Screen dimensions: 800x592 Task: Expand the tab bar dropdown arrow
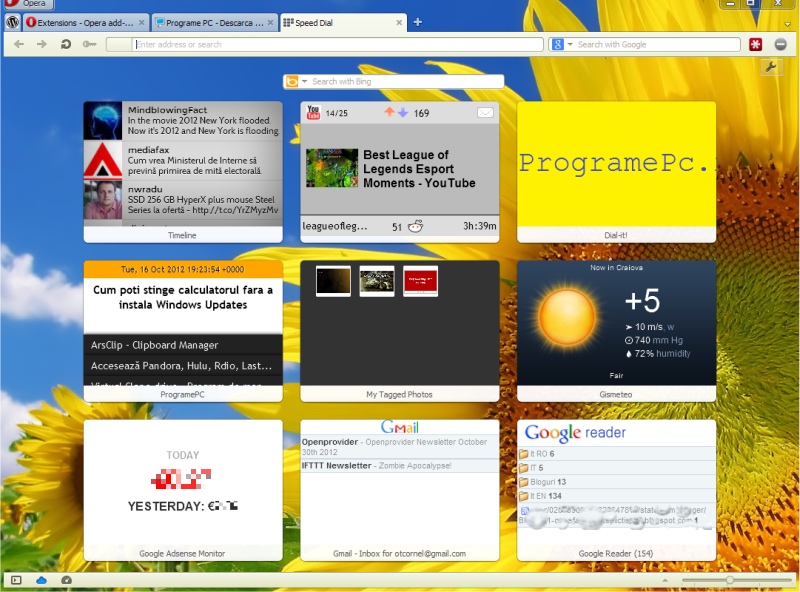(x=787, y=24)
